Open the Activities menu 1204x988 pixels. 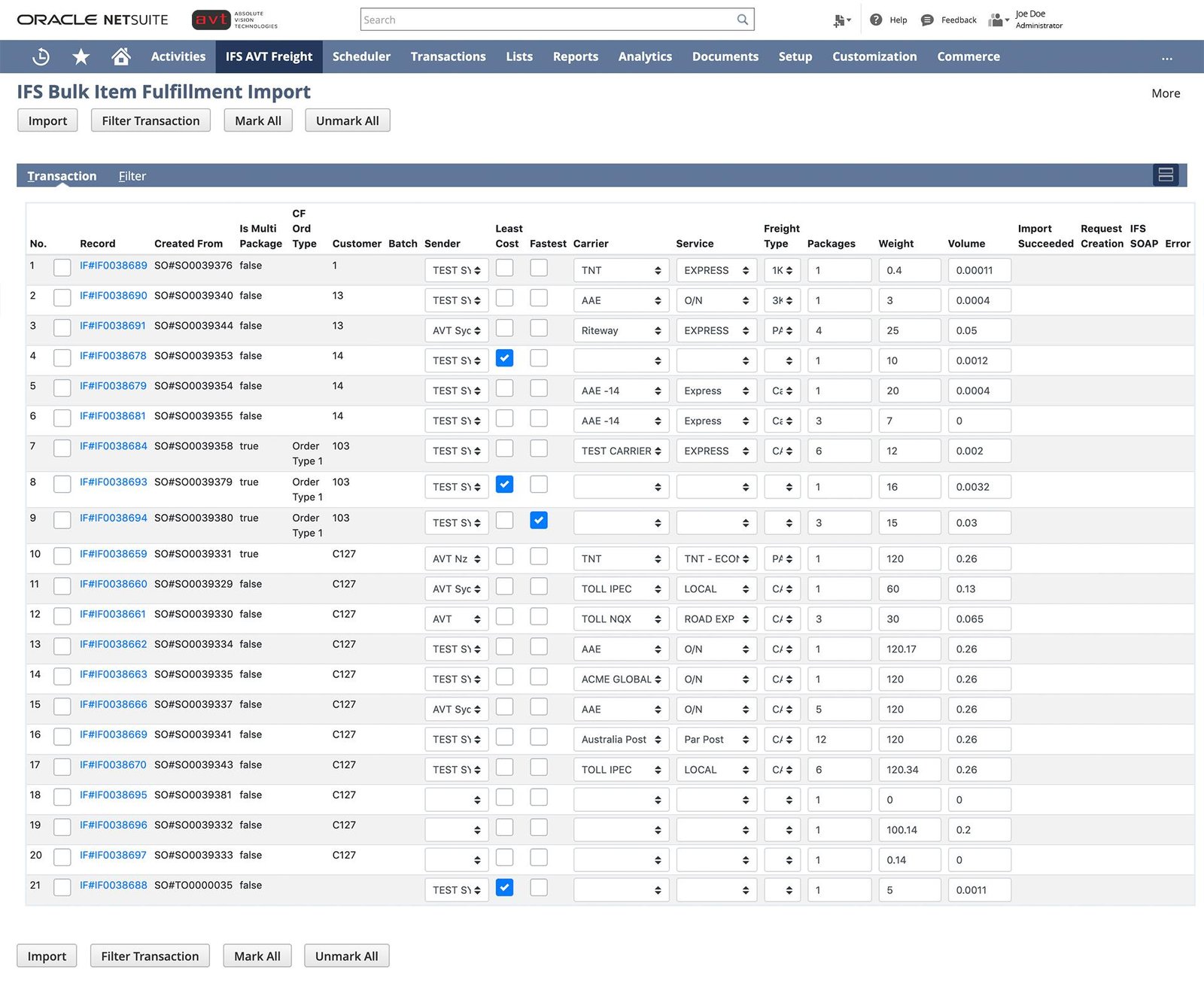tap(178, 56)
